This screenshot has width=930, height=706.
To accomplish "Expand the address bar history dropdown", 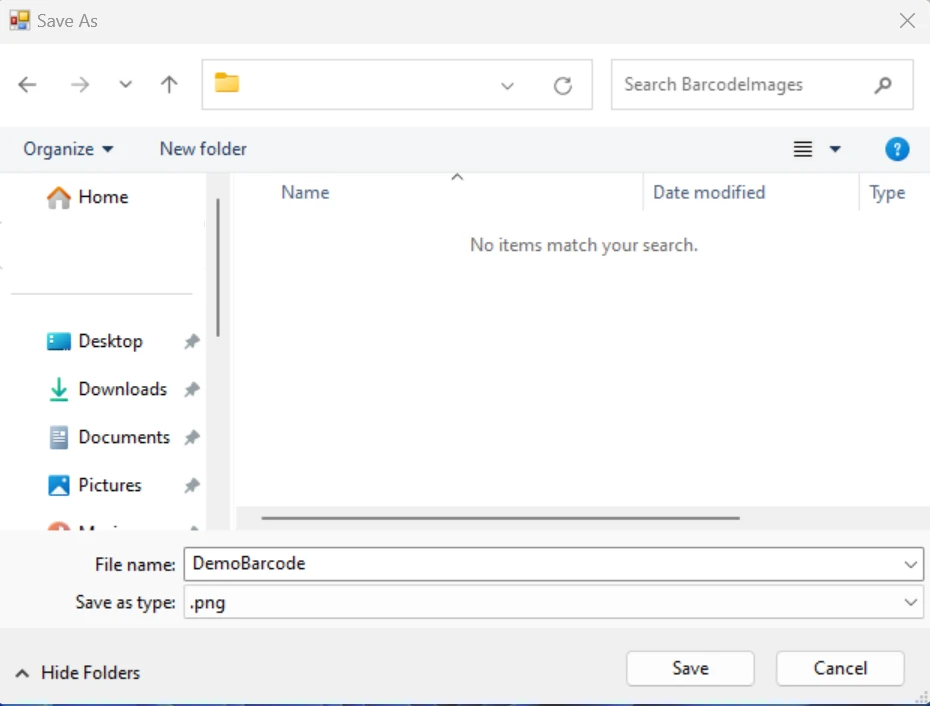I will click(507, 86).
